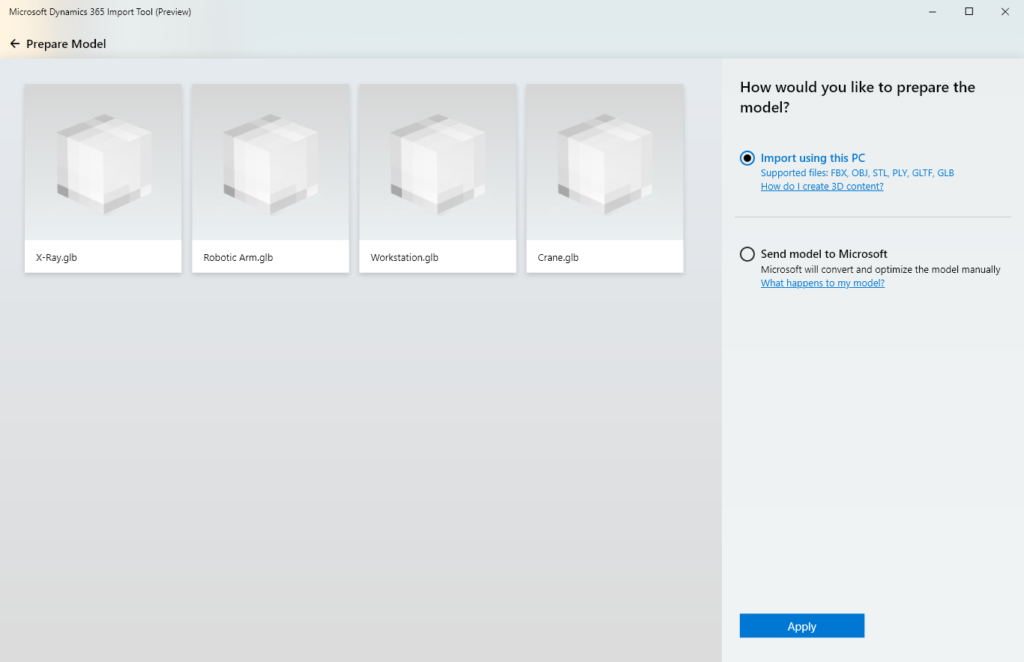Select the X-Ray.glb model thumbnail
Screen dimensions: 1024x662
click(102, 178)
